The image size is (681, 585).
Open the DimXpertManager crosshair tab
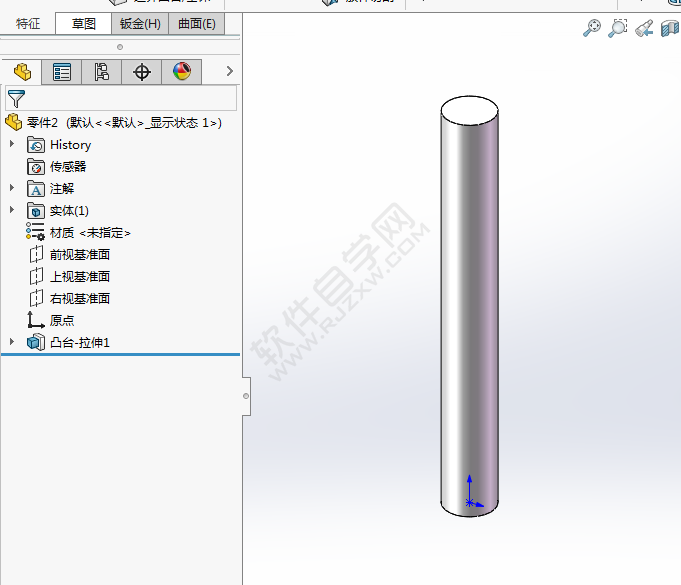pos(142,72)
